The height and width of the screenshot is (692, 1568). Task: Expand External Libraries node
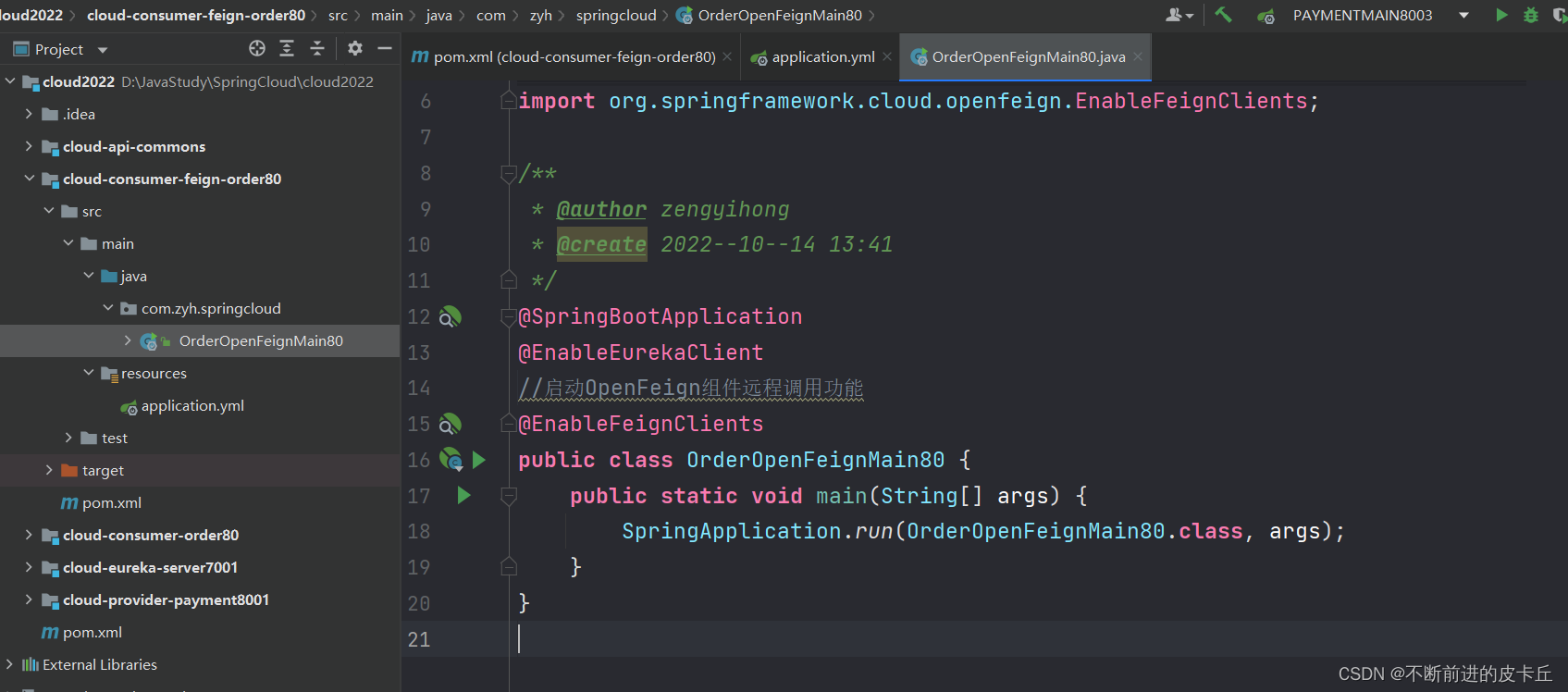tap(9, 664)
